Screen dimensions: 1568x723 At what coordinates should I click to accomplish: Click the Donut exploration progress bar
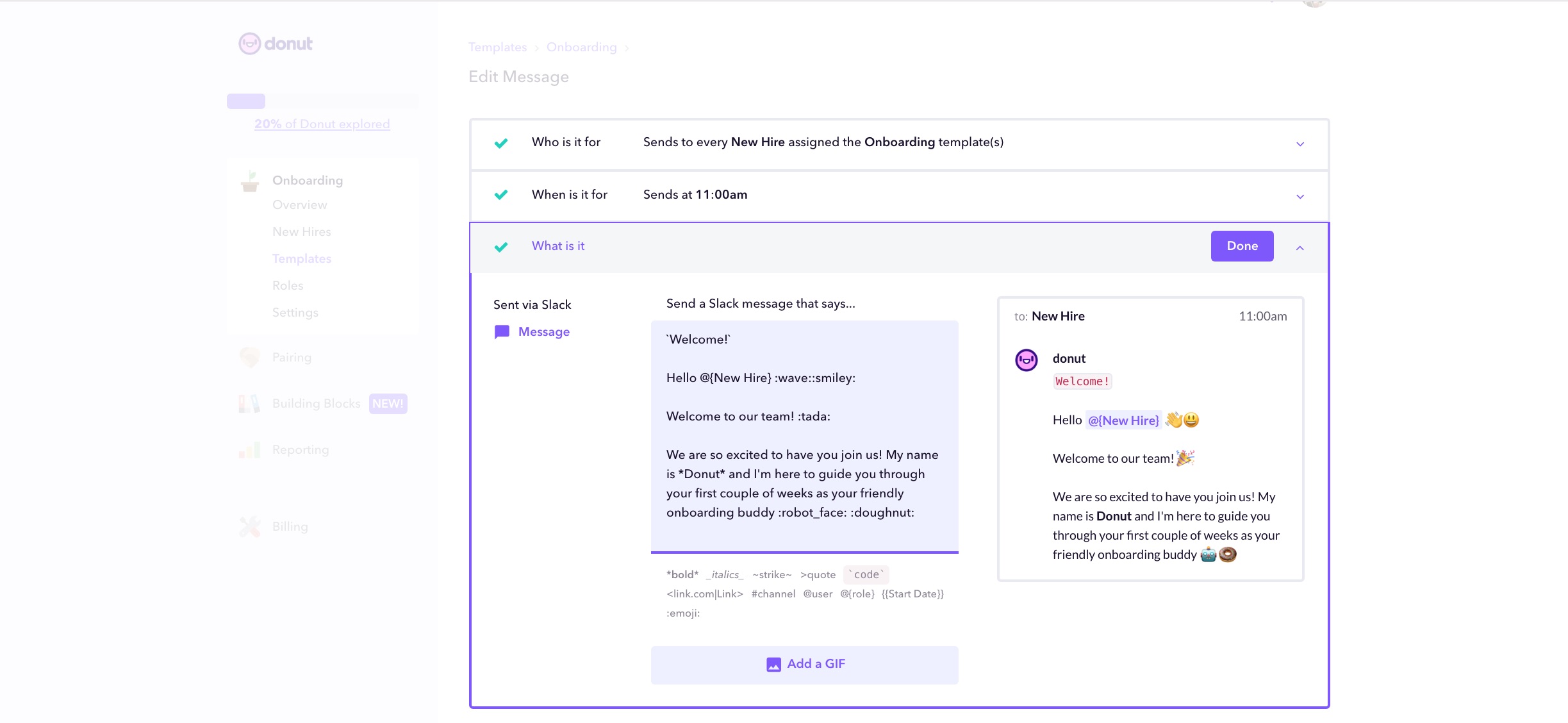tap(323, 101)
